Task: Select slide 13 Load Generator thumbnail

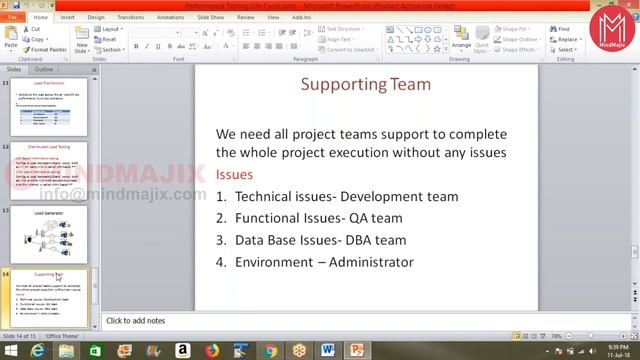Action: [49, 235]
